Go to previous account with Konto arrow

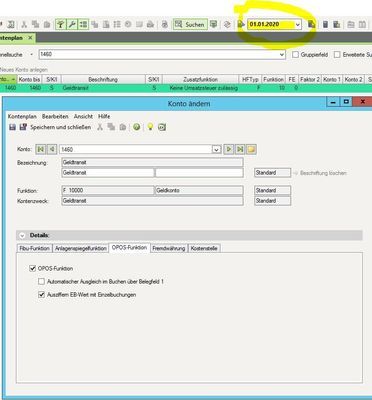52,149
